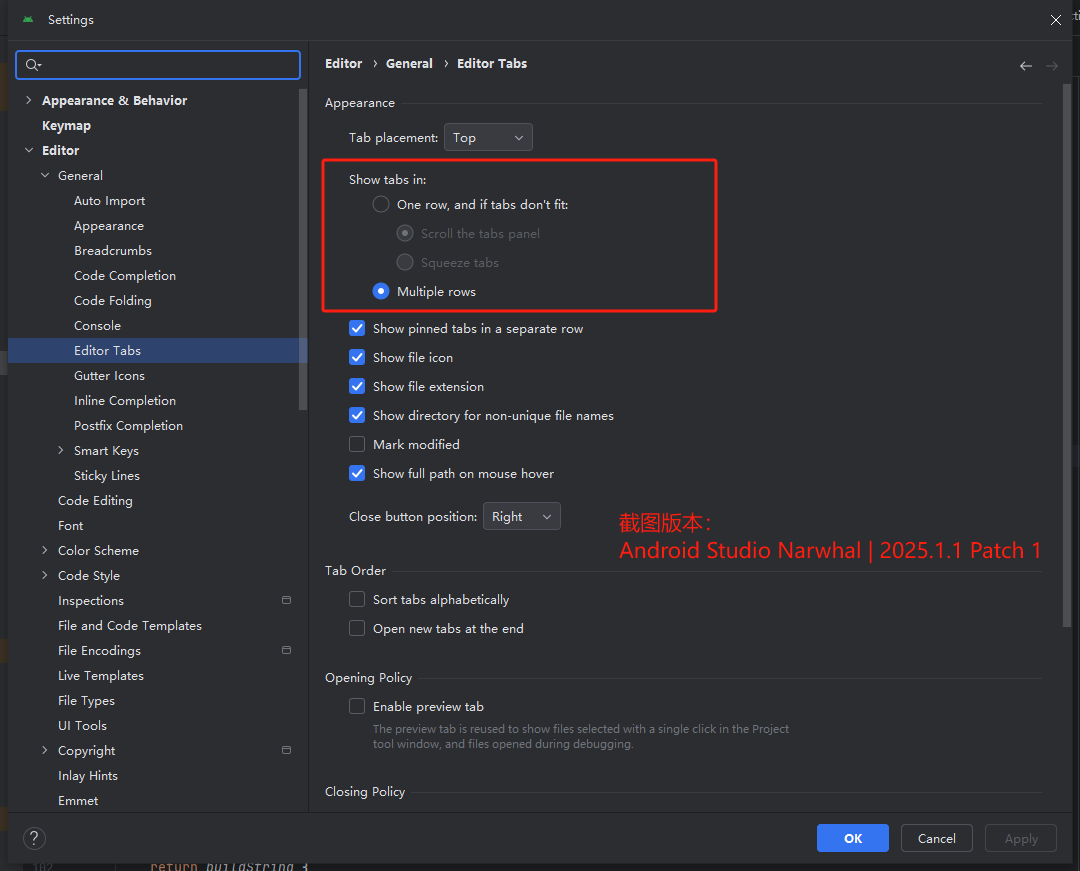
Task: Enable Open new tabs at the end
Action: (357, 628)
